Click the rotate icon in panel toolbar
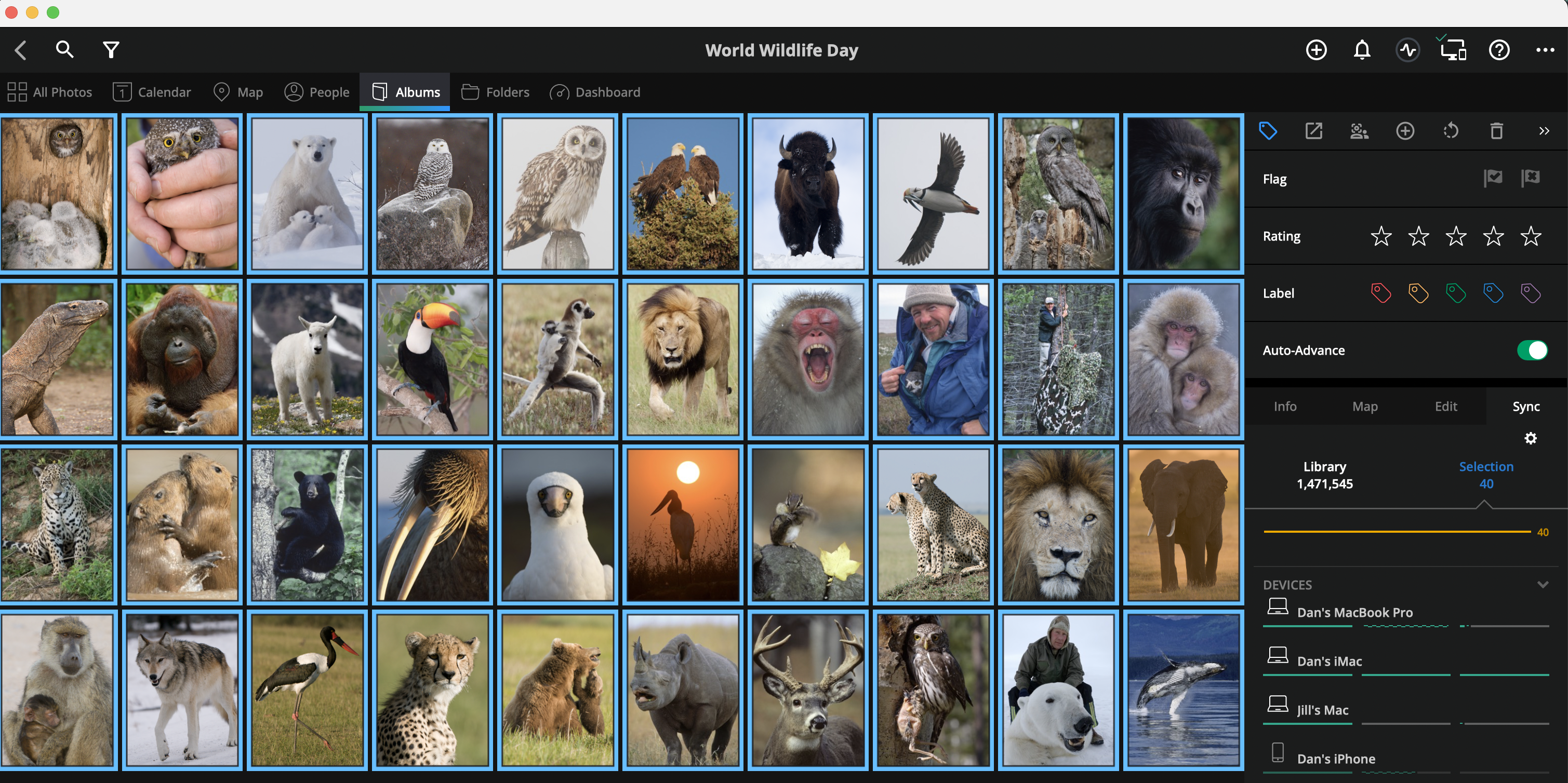The height and width of the screenshot is (783, 1568). tap(1451, 131)
